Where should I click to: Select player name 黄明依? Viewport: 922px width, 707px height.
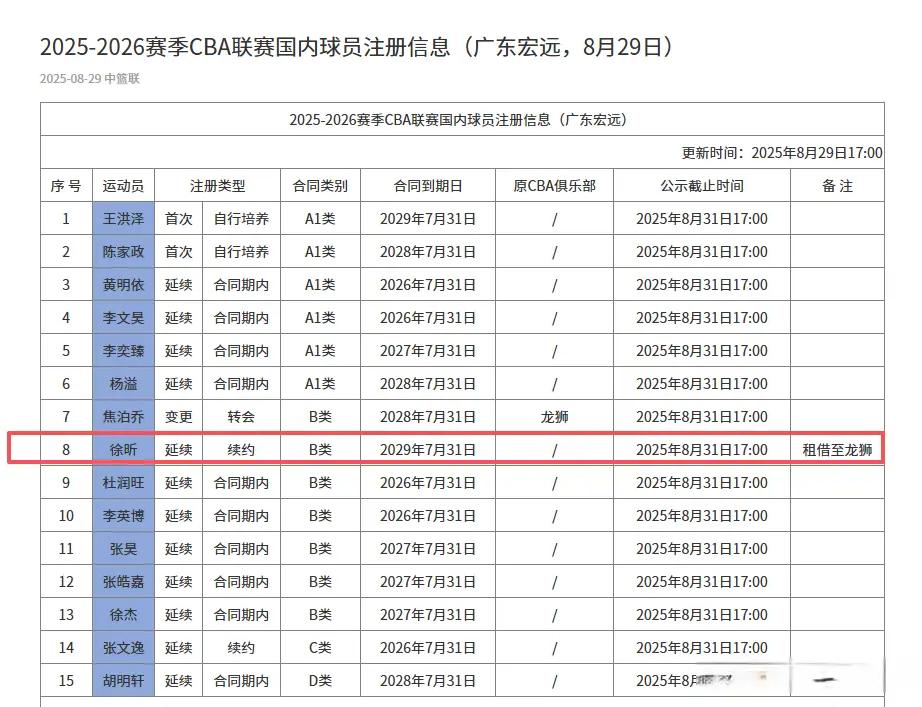click(x=123, y=285)
